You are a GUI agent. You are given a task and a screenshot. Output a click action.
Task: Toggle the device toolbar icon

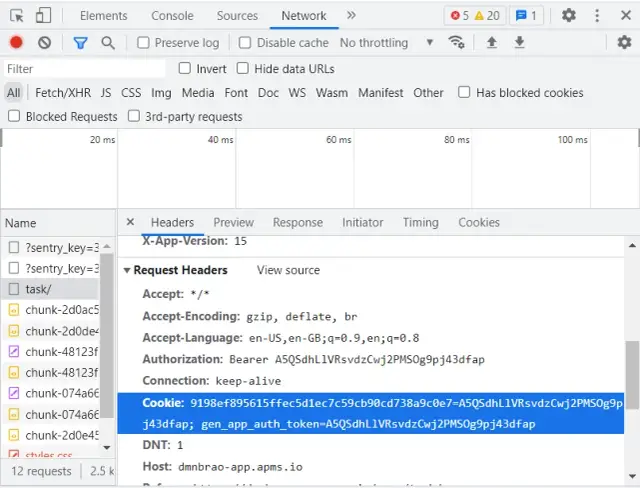44,15
